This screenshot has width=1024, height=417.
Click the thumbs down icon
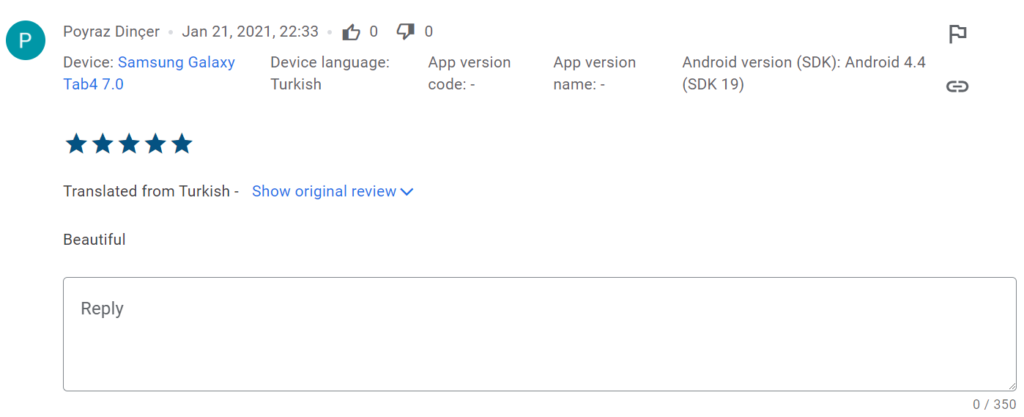point(405,32)
